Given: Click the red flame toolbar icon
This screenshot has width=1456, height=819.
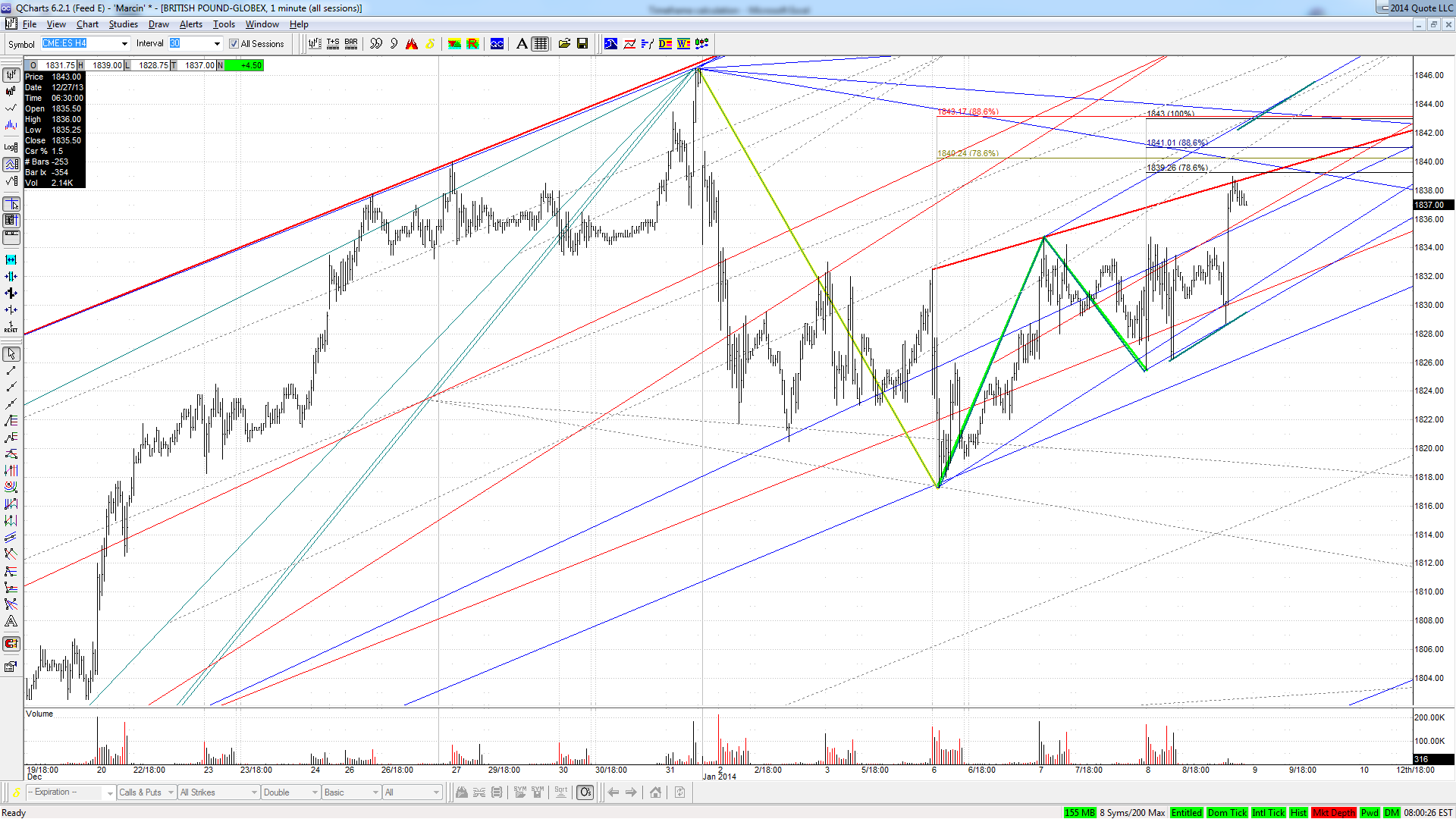Looking at the screenshot, I should pos(412,44).
